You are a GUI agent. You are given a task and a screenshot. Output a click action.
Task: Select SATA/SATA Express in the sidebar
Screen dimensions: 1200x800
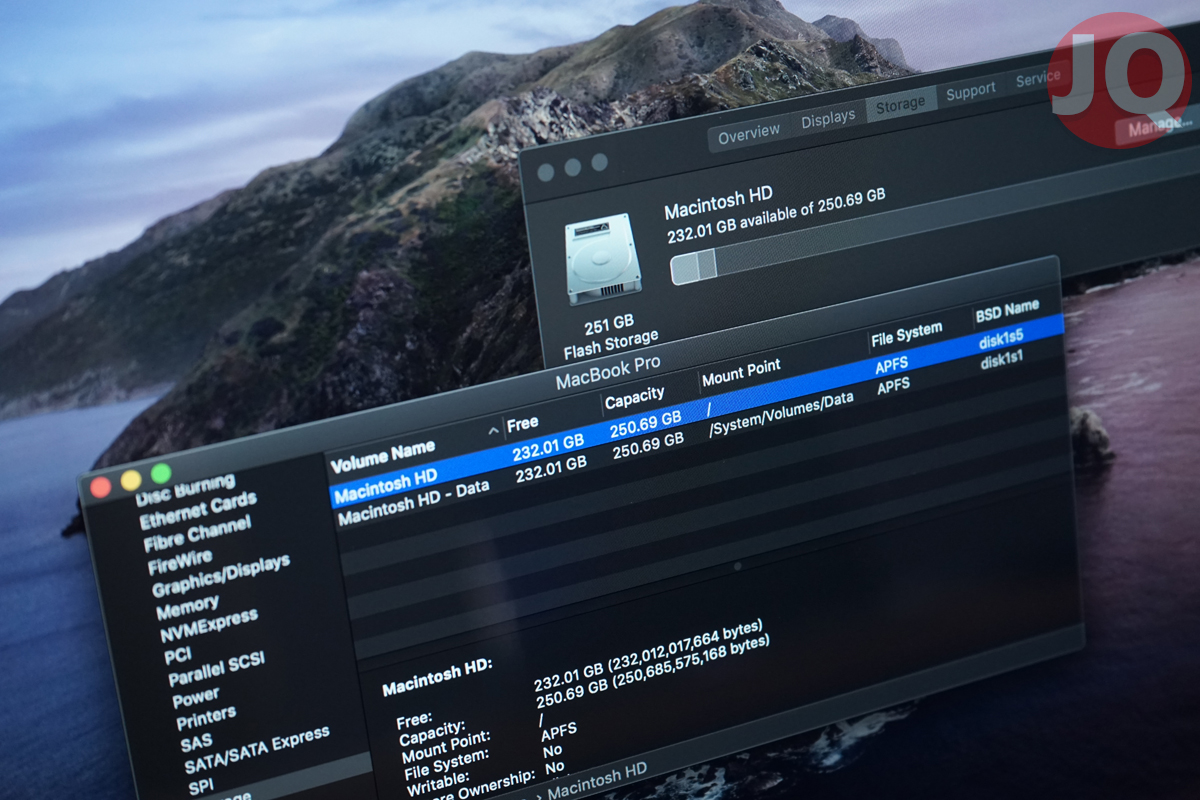(x=257, y=750)
